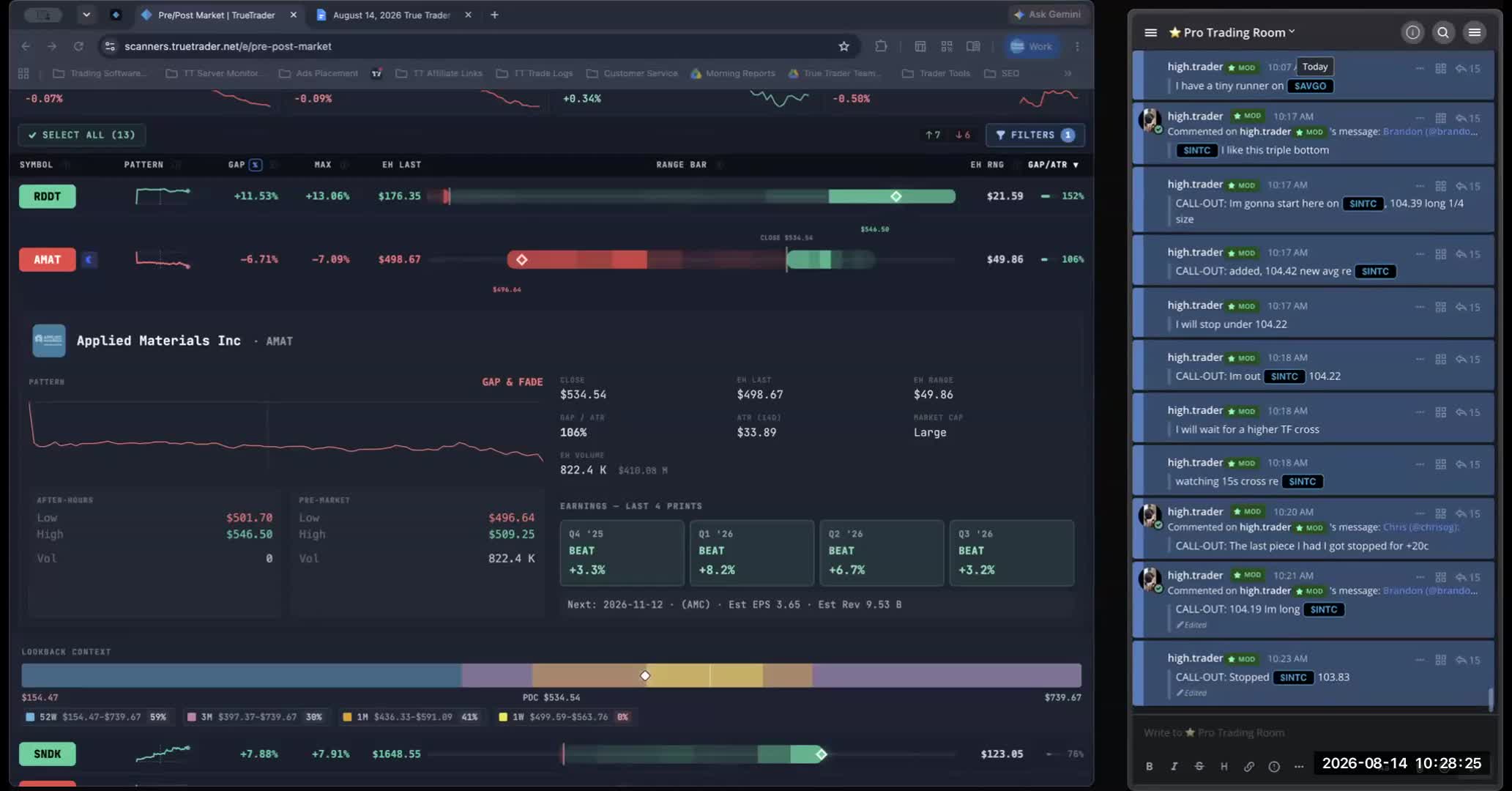
Task: Click the AMAT range bar diamond marker
Action: [521, 259]
